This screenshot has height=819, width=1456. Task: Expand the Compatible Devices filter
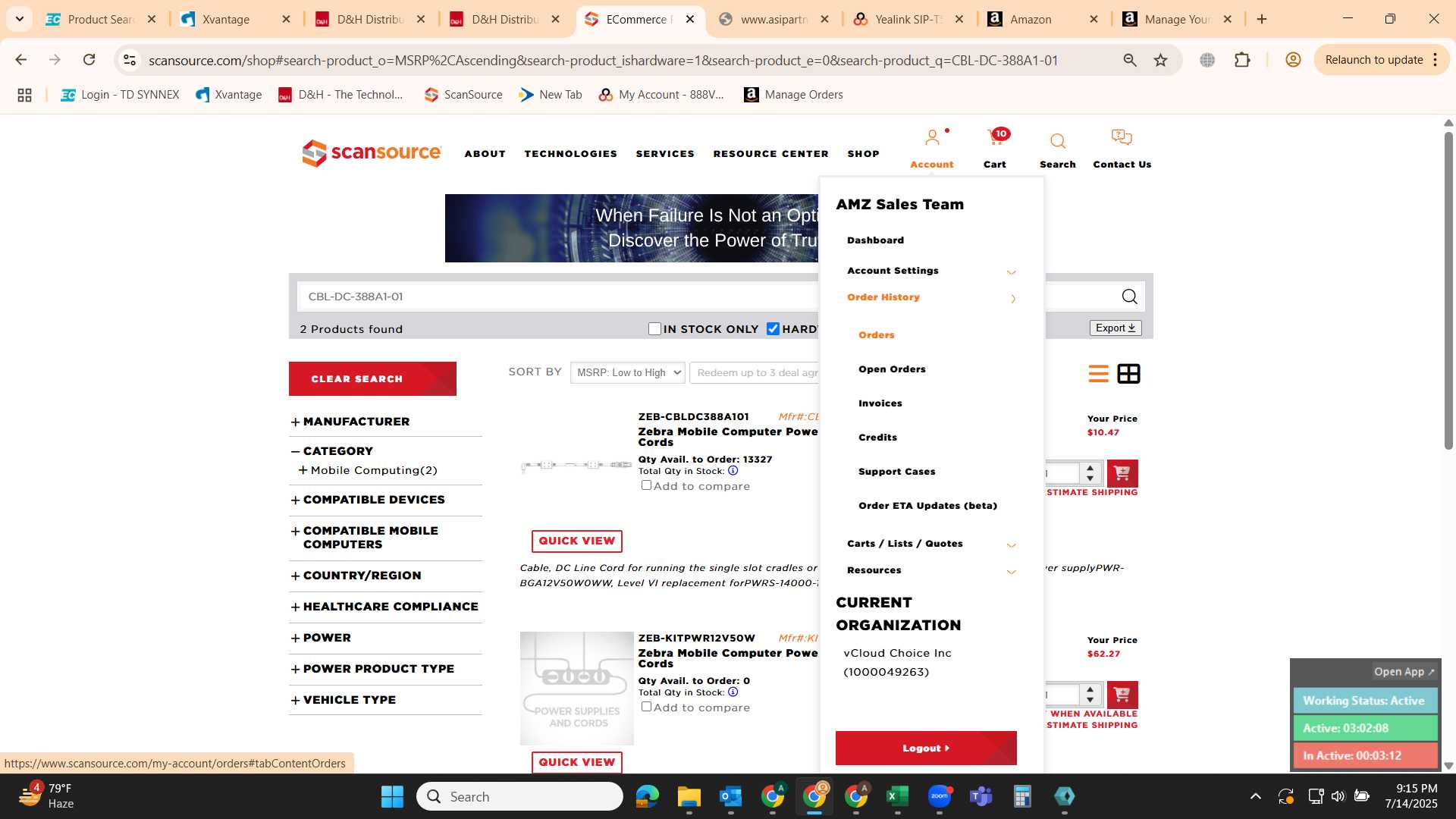pos(295,500)
